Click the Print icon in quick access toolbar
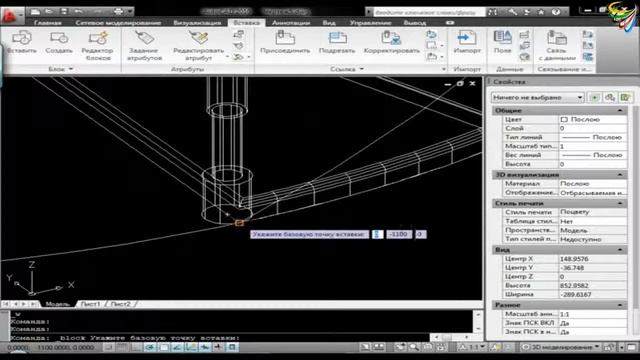 pos(119,11)
